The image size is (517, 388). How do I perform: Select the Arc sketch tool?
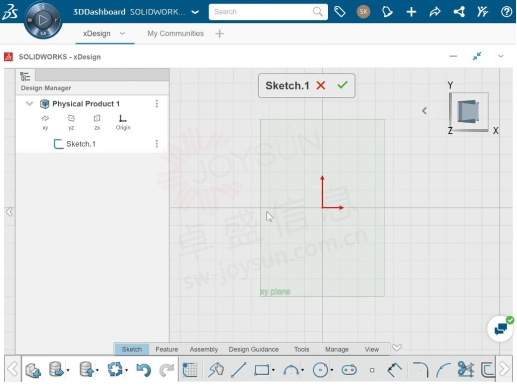click(291, 370)
